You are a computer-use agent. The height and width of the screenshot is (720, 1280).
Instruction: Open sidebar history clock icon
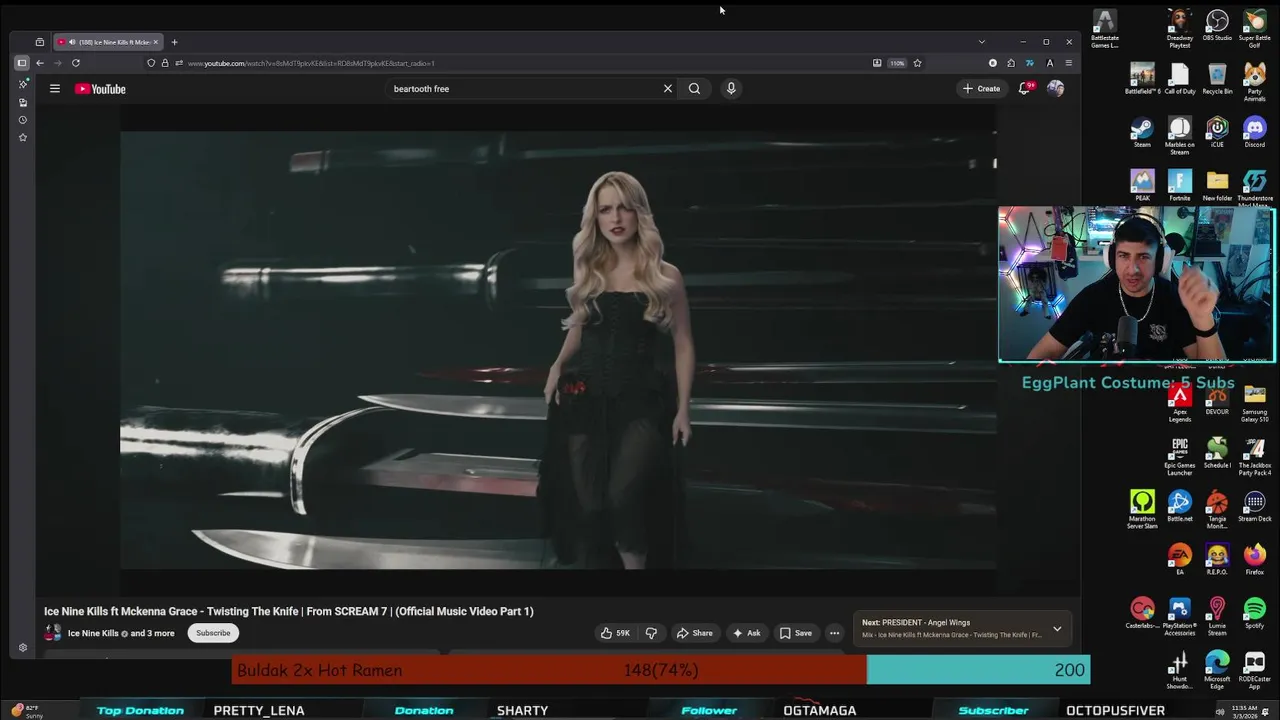(x=23, y=120)
